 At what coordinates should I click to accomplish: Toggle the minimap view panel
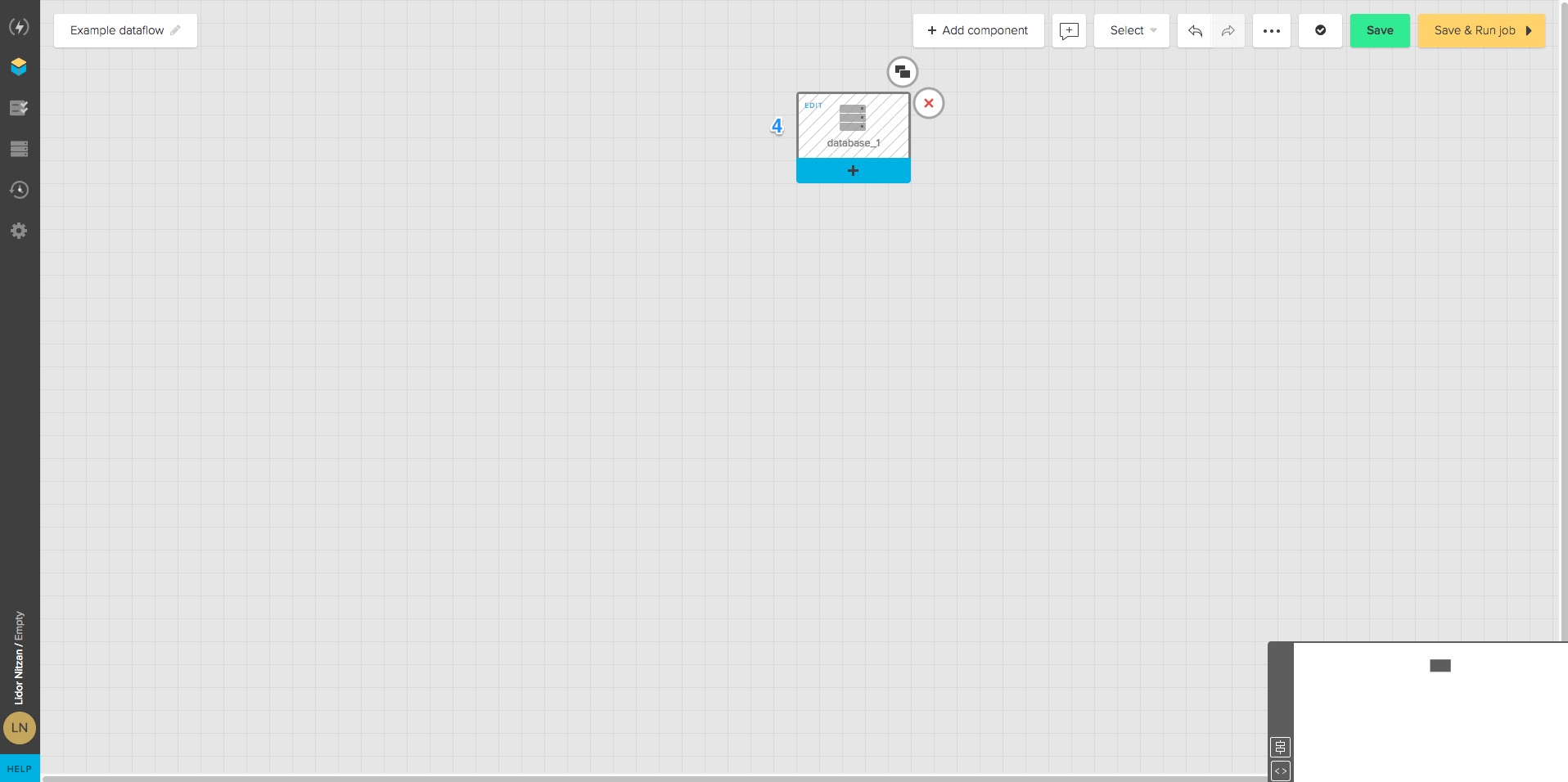(1279, 747)
